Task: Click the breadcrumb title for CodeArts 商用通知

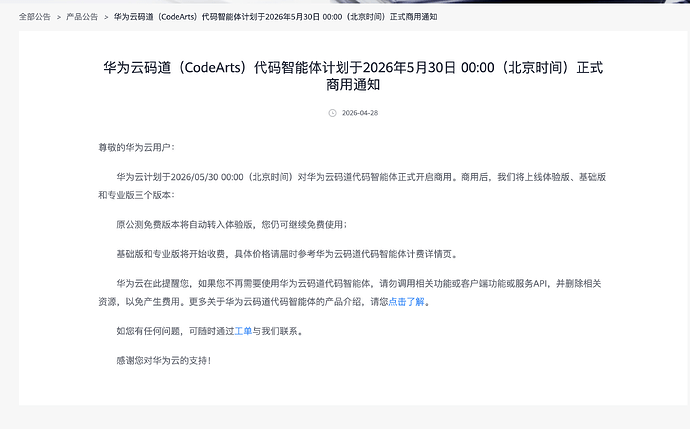Action: click(x=275, y=17)
